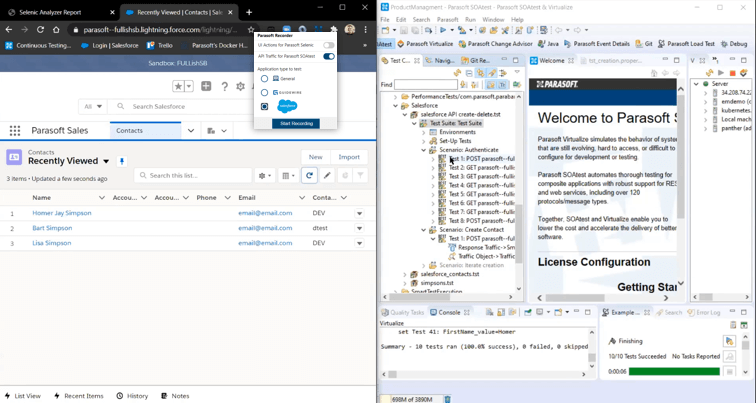Open favorites list dropdown next to the star
The width and height of the screenshot is (756, 403).
[x=189, y=86]
